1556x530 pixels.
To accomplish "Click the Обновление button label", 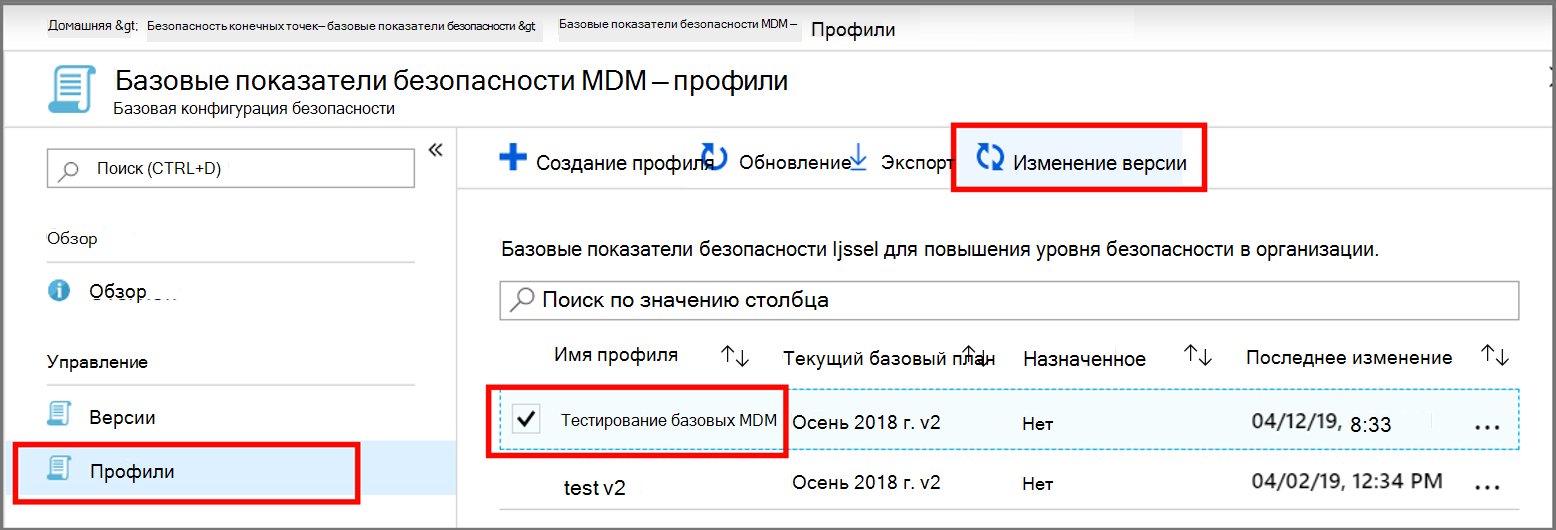I will pyautogui.click(x=794, y=162).
